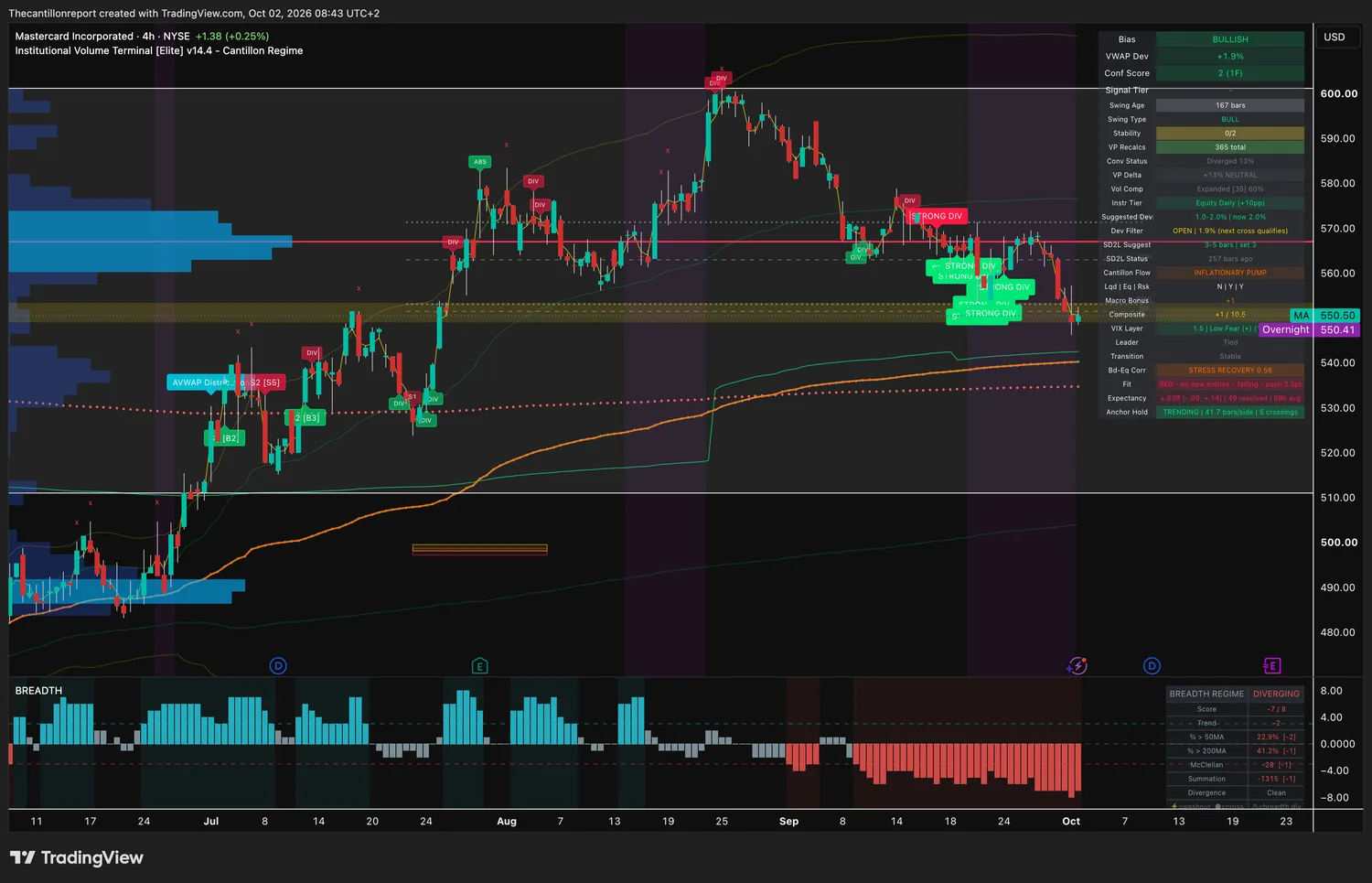
Task: Click the Mastercard Incorporated symbol title
Action: click(x=74, y=37)
